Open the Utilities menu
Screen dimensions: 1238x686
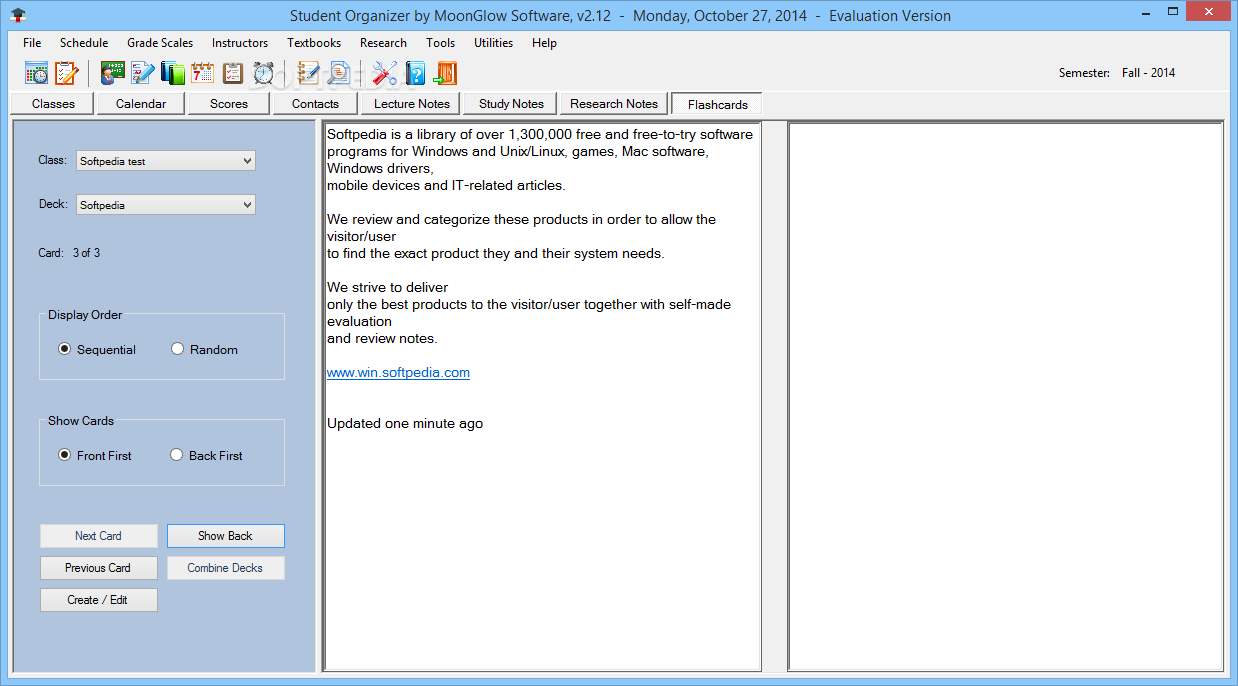pyautogui.click(x=493, y=43)
